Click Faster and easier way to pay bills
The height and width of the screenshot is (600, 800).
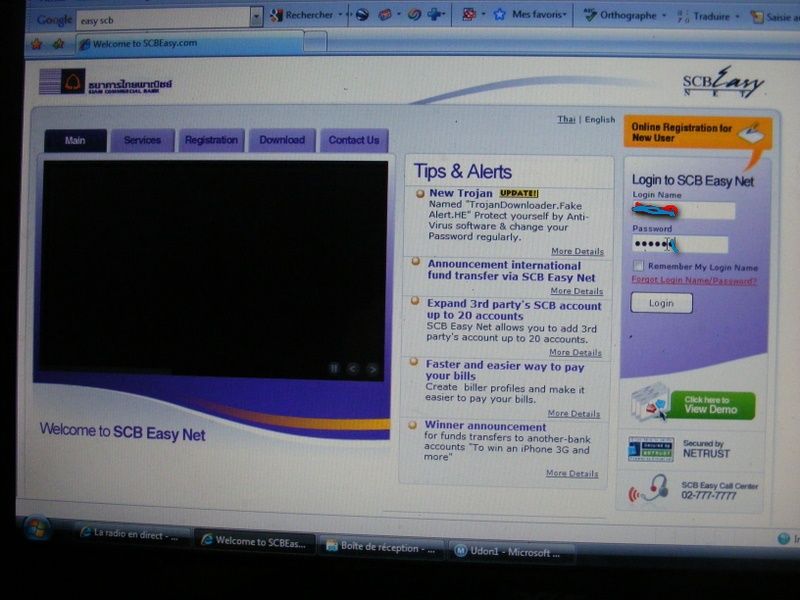pyautogui.click(x=505, y=371)
